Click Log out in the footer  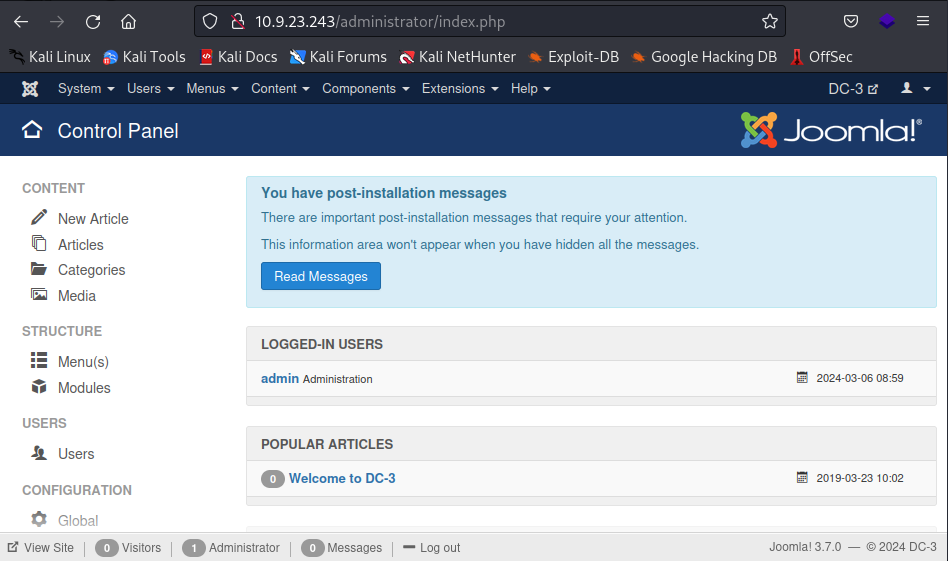click(440, 547)
